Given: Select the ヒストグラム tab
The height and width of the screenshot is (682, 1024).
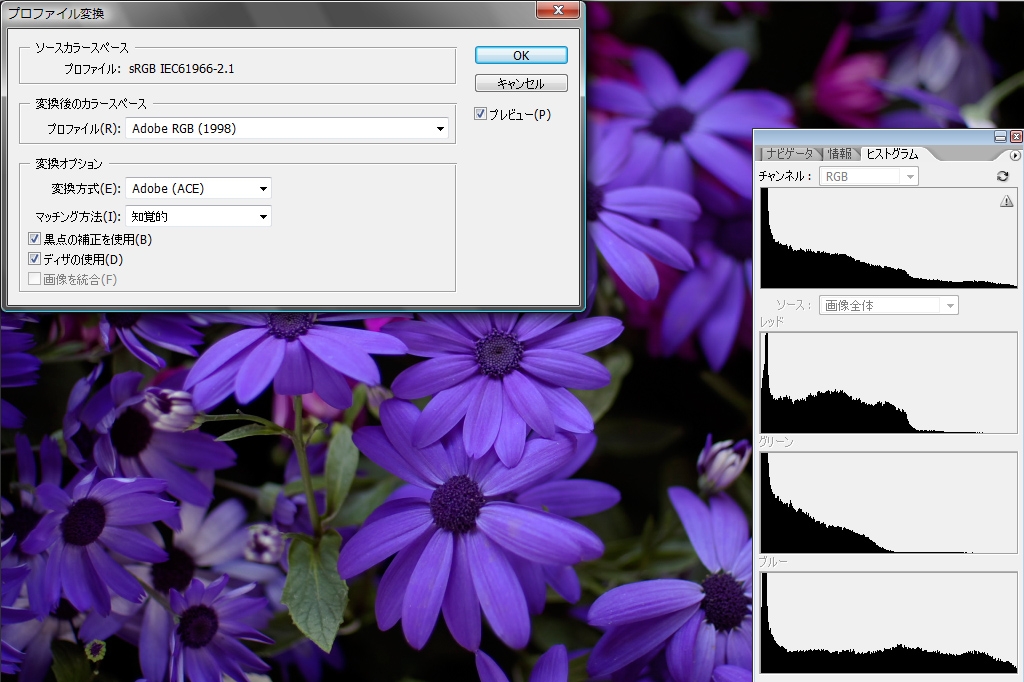Looking at the screenshot, I should click(890, 154).
